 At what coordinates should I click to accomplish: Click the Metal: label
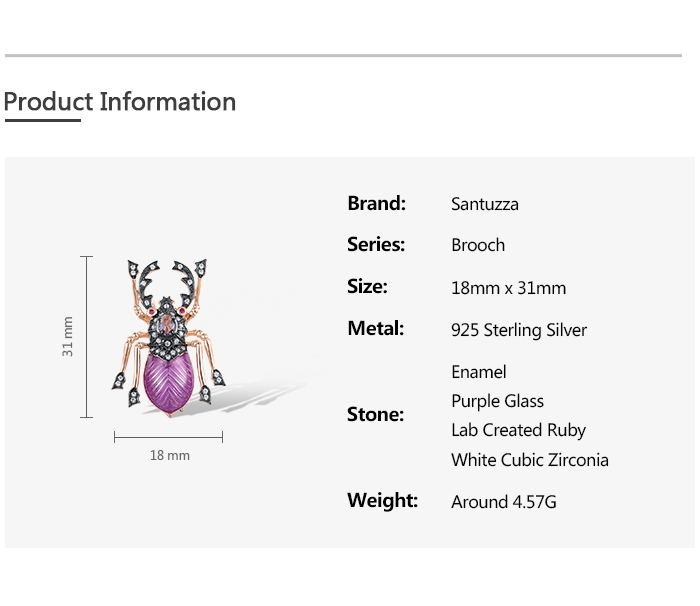pyautogui.click(x=375, y=328)
